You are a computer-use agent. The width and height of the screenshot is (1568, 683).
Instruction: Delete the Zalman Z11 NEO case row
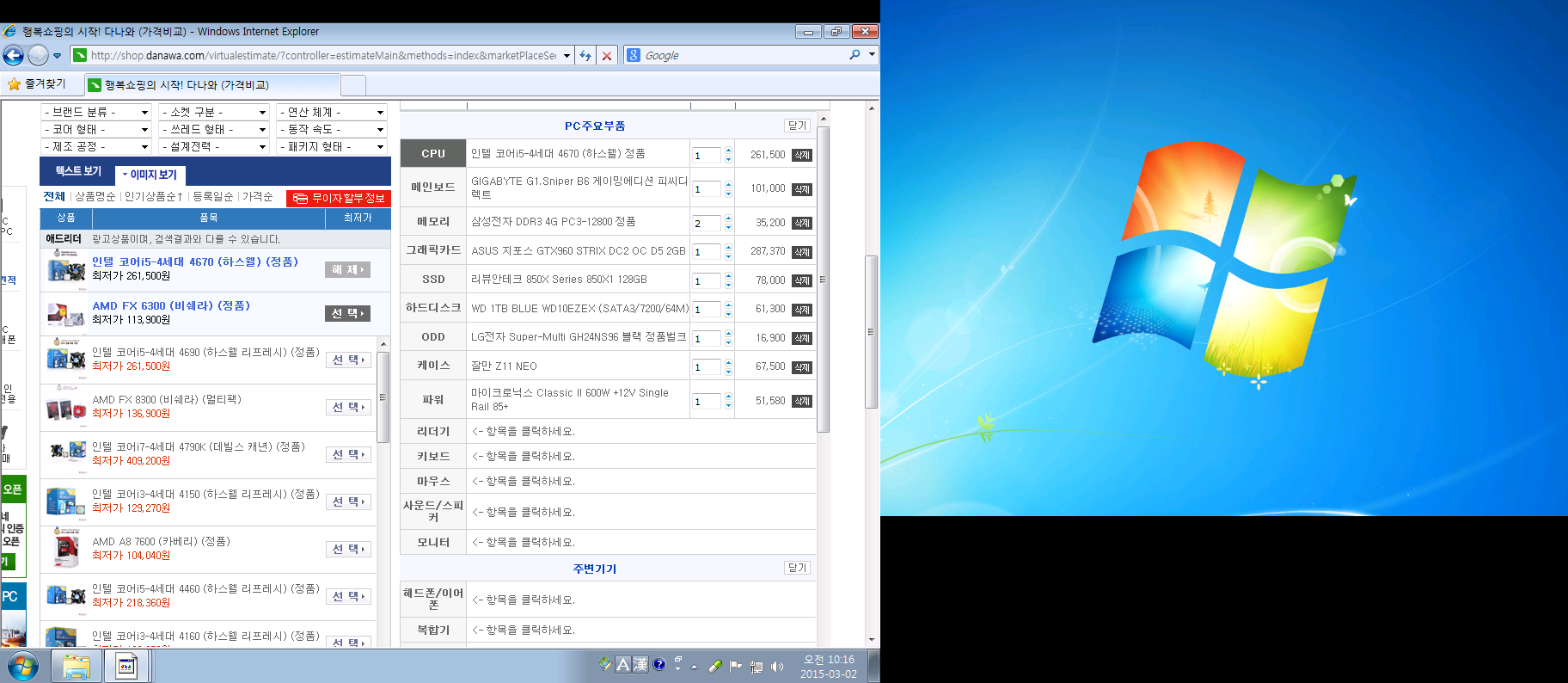(801, 367)
